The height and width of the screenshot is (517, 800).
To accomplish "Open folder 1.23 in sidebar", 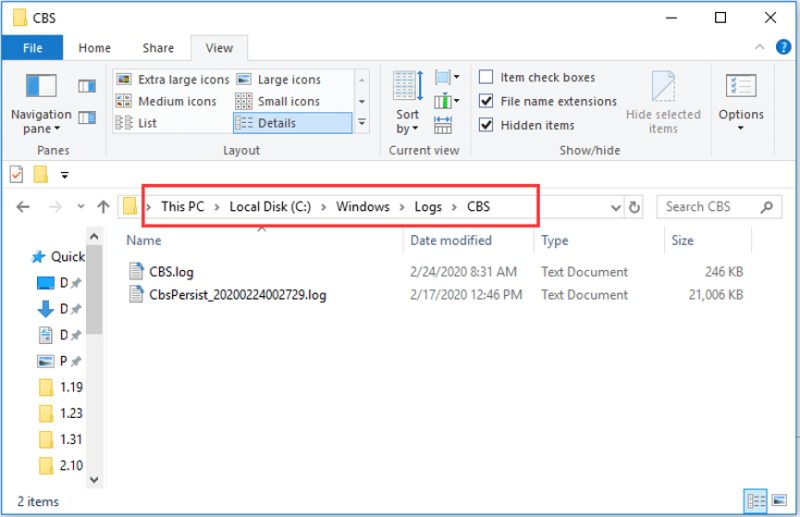I will [x=60, y=413].
